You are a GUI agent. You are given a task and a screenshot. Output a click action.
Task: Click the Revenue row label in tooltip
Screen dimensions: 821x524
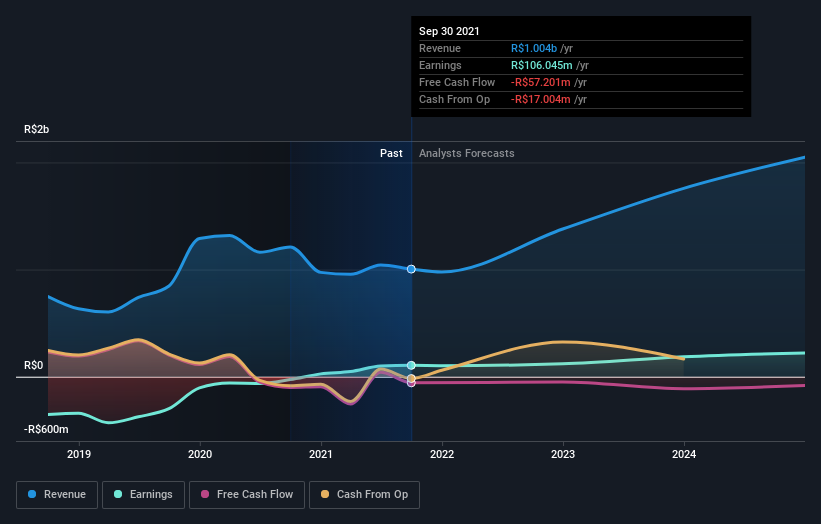tap(440, 48)
